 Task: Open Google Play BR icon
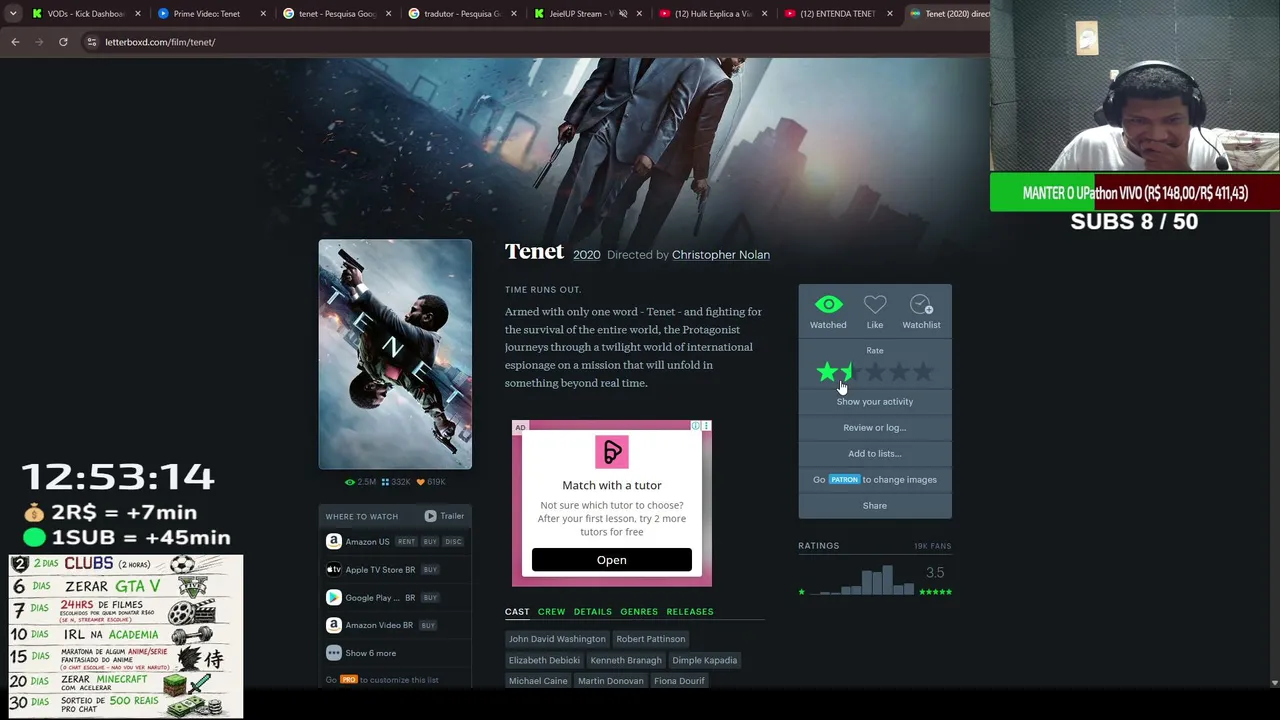pos(334,597)
